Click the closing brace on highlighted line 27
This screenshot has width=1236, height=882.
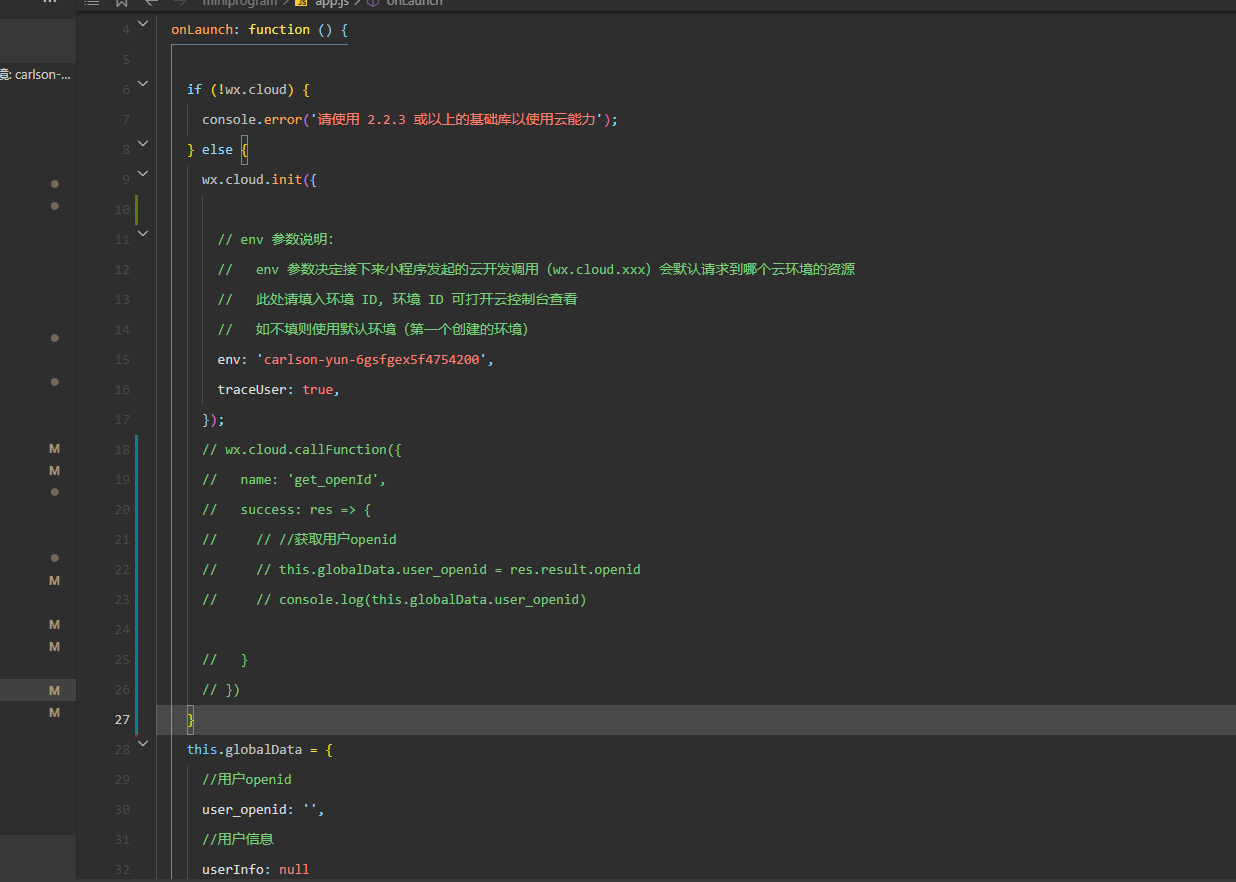(191, 720)
